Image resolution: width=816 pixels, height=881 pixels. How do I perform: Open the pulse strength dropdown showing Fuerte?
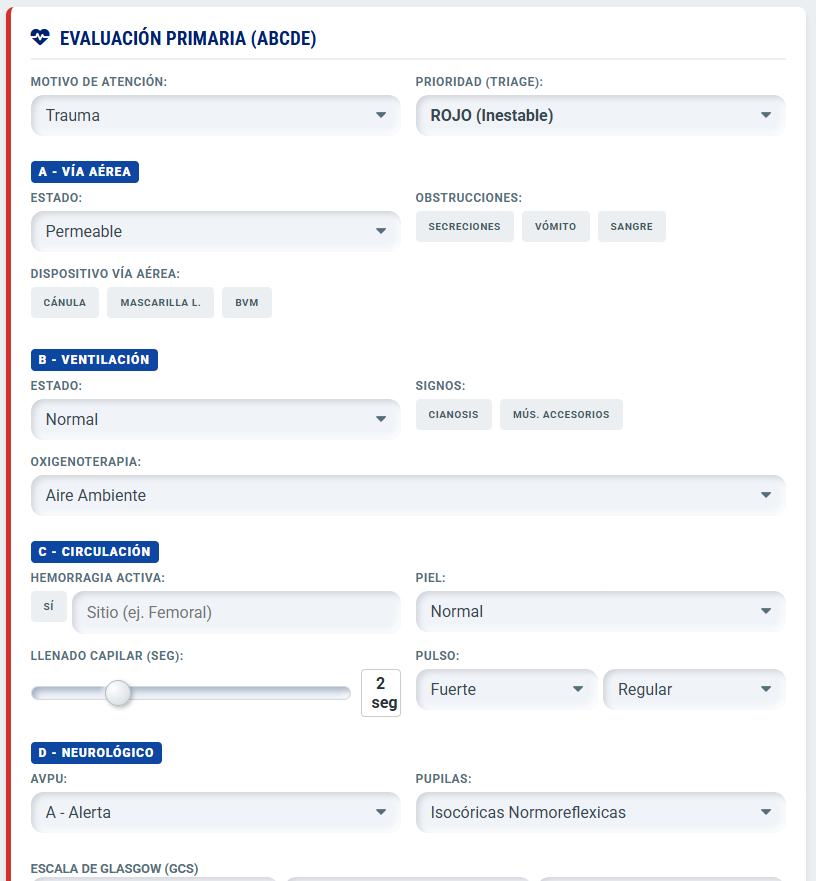[x=506, y=689]
